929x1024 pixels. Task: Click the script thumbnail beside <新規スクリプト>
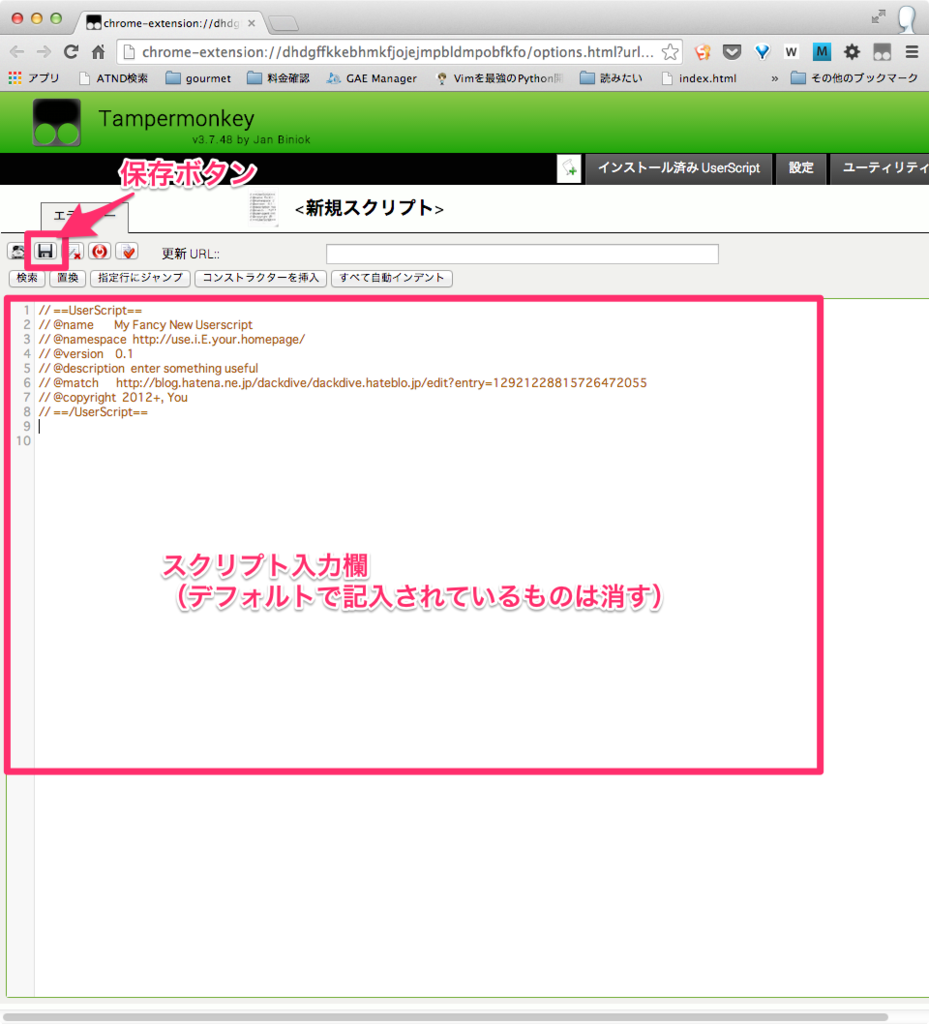coord(264,208)
